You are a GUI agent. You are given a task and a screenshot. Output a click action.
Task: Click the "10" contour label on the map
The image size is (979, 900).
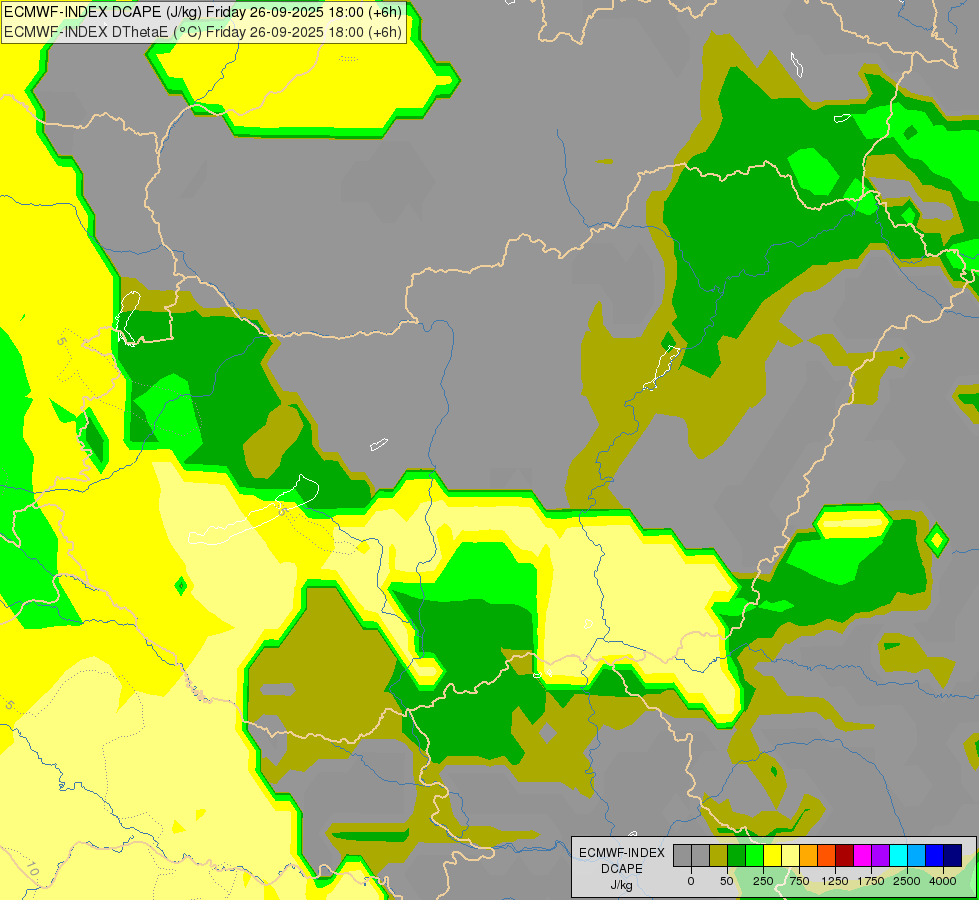click(32, 869)
